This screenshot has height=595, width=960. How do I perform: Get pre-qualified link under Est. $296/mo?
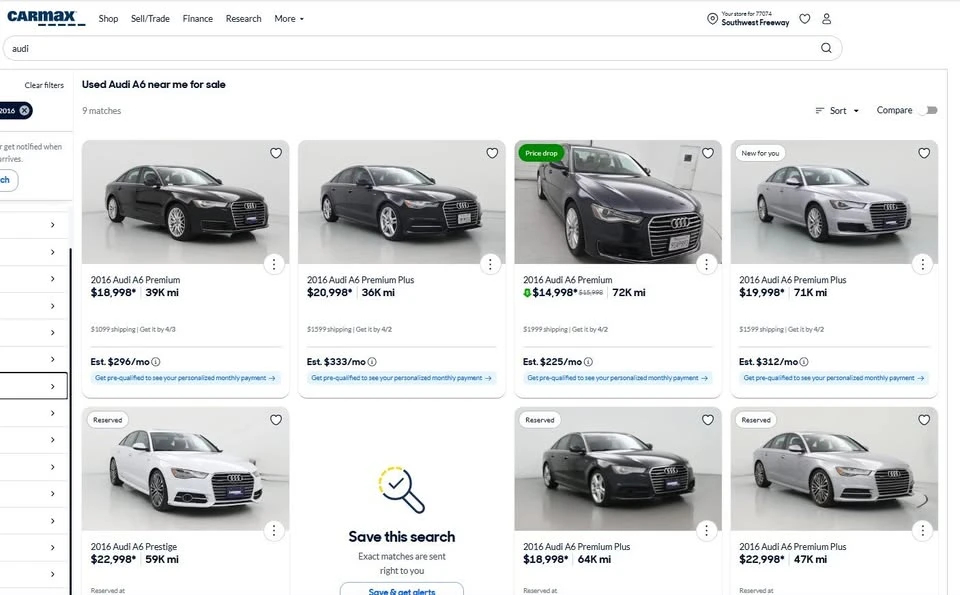pyautogui.click(x=186, y=378)
